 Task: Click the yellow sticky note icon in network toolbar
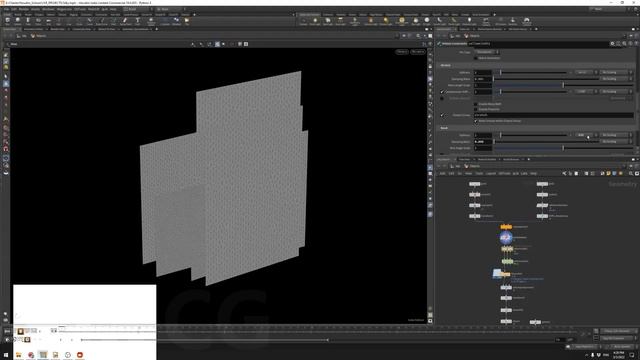[x=609, y=173]
